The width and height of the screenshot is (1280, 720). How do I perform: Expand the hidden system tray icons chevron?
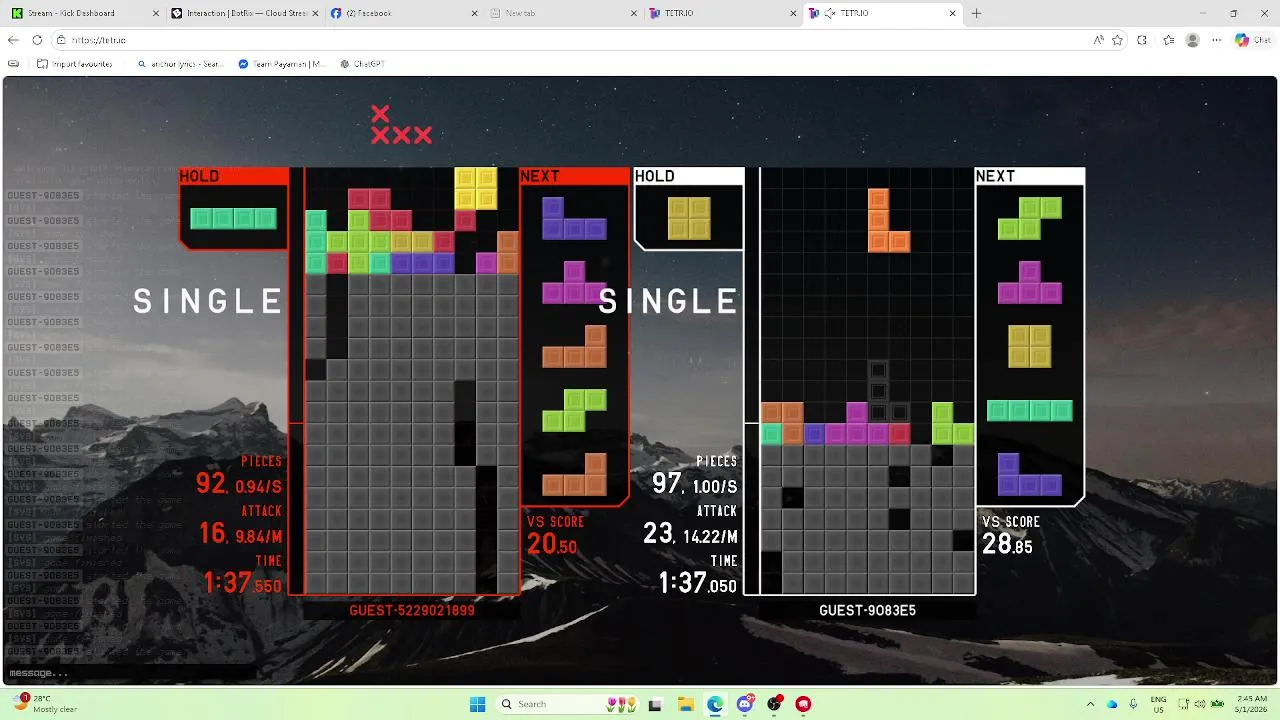coord(1091,704)
